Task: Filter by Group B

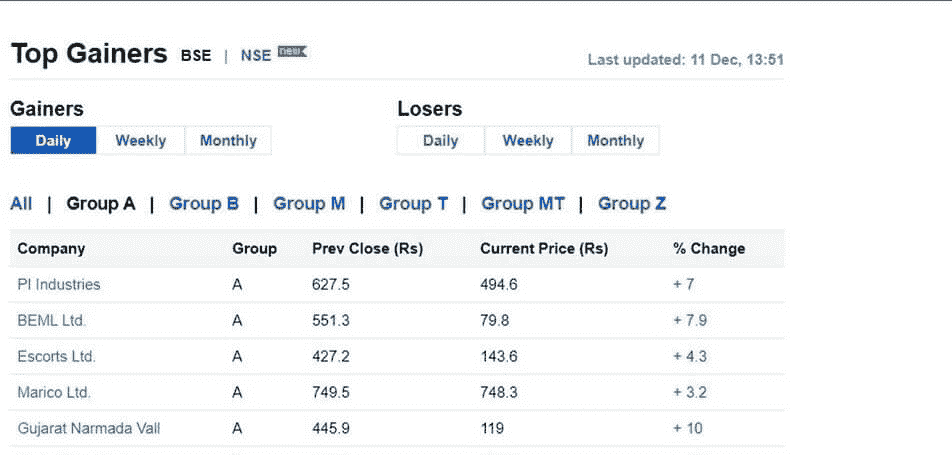Action: (x=204, y=204)
